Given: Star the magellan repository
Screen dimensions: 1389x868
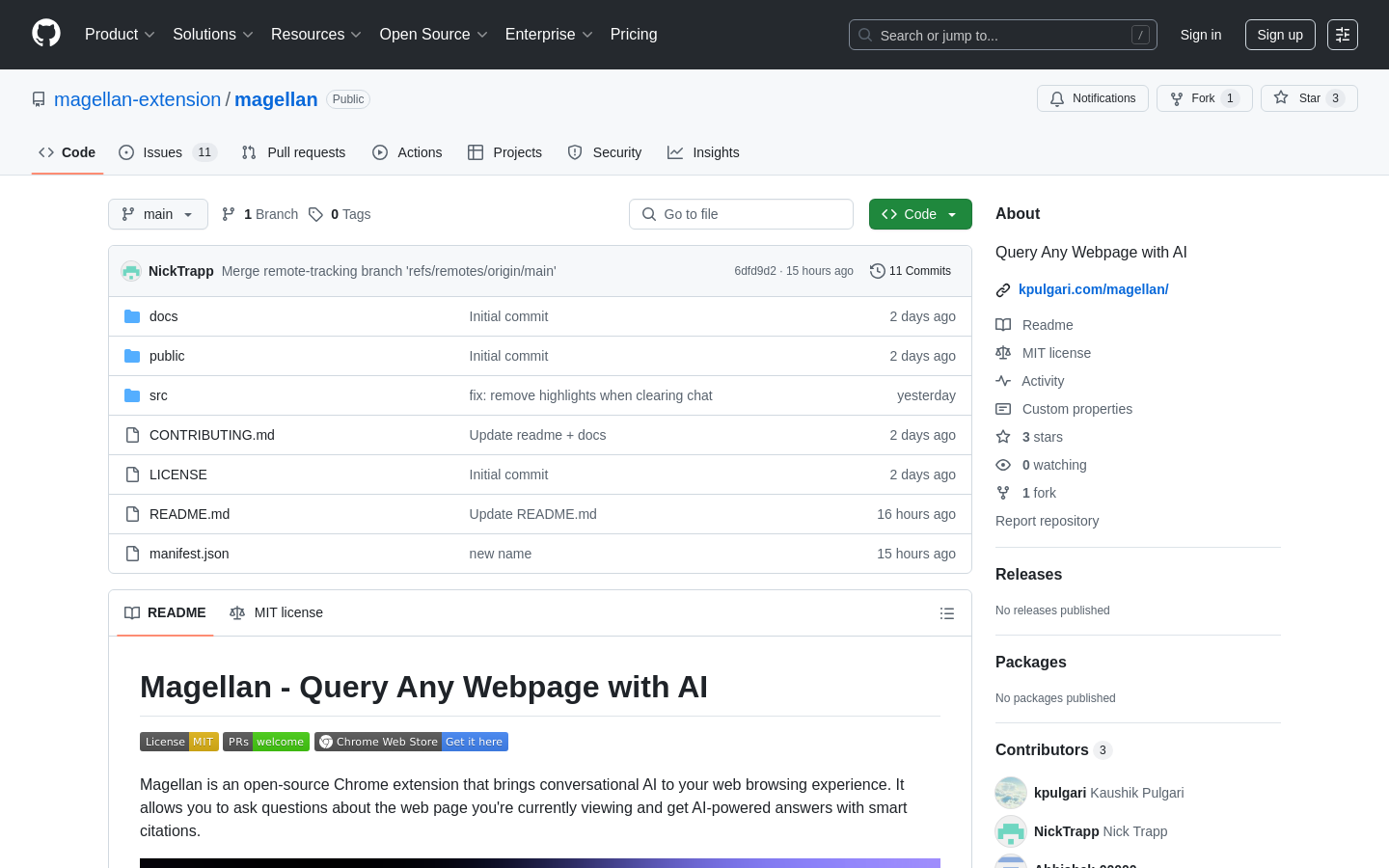Looking at the screenshot, I should point(1309,98).
